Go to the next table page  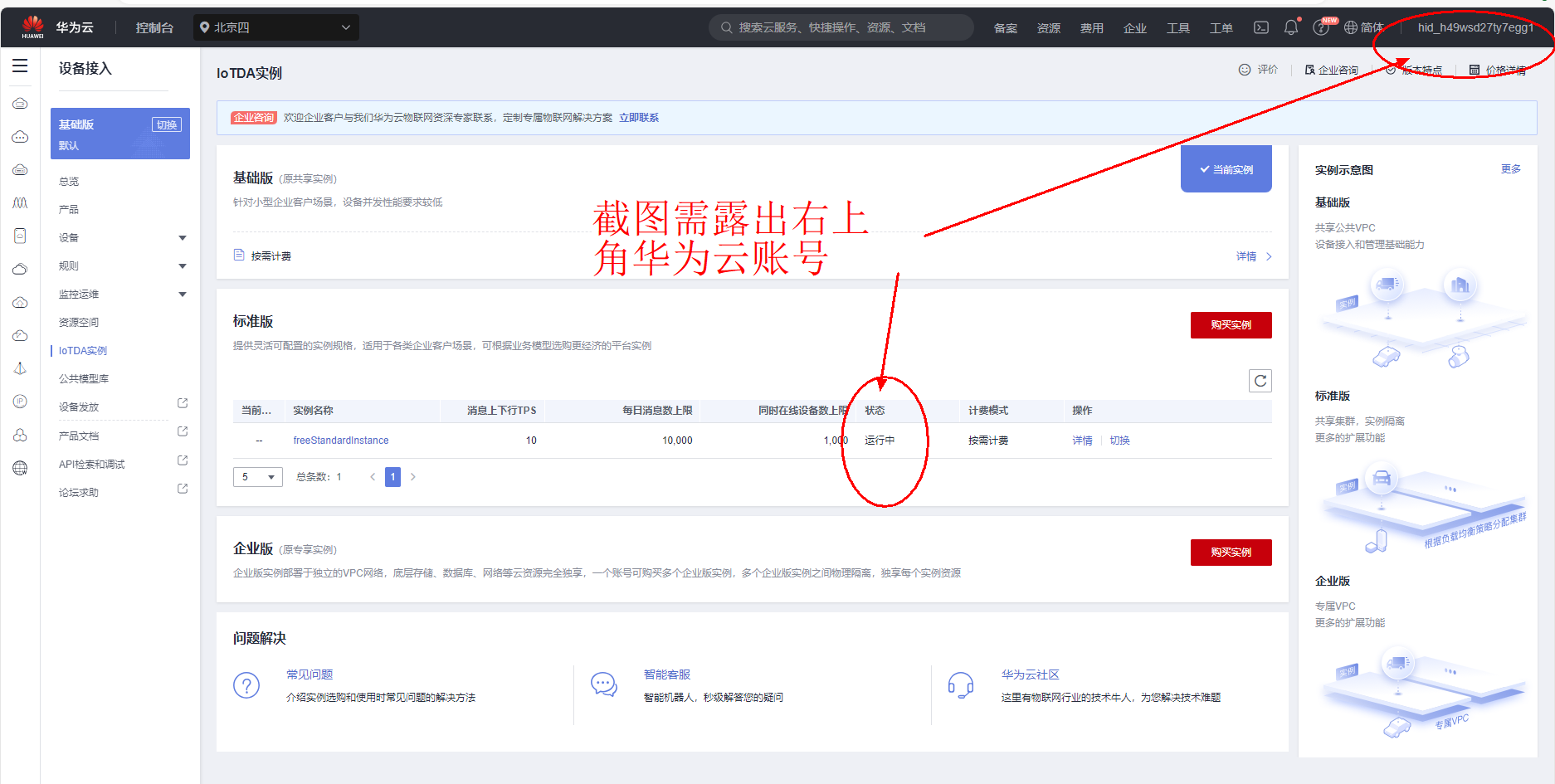point(412,477)
